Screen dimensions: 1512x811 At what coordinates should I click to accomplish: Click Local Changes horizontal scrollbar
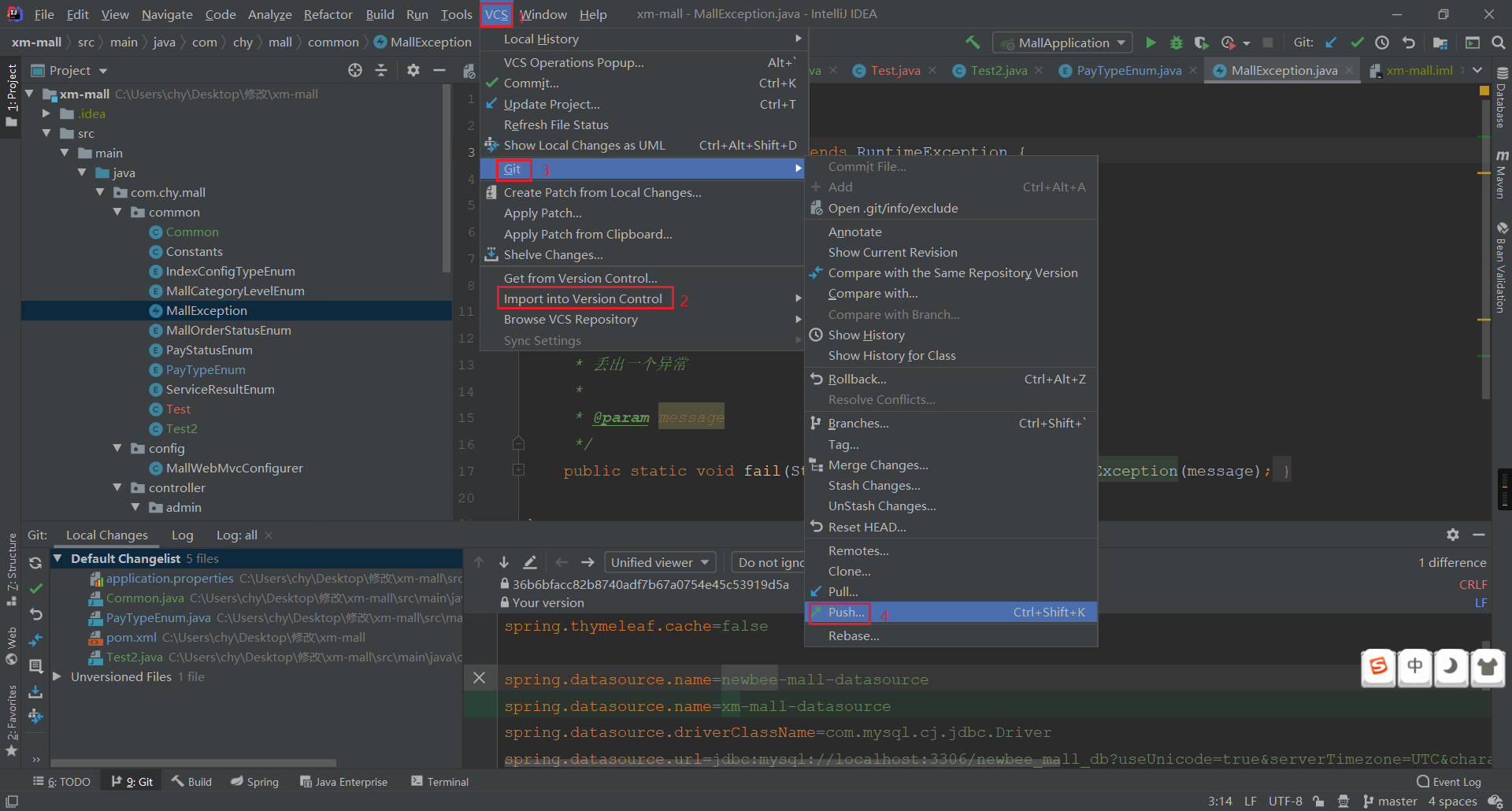pos(194,762)
